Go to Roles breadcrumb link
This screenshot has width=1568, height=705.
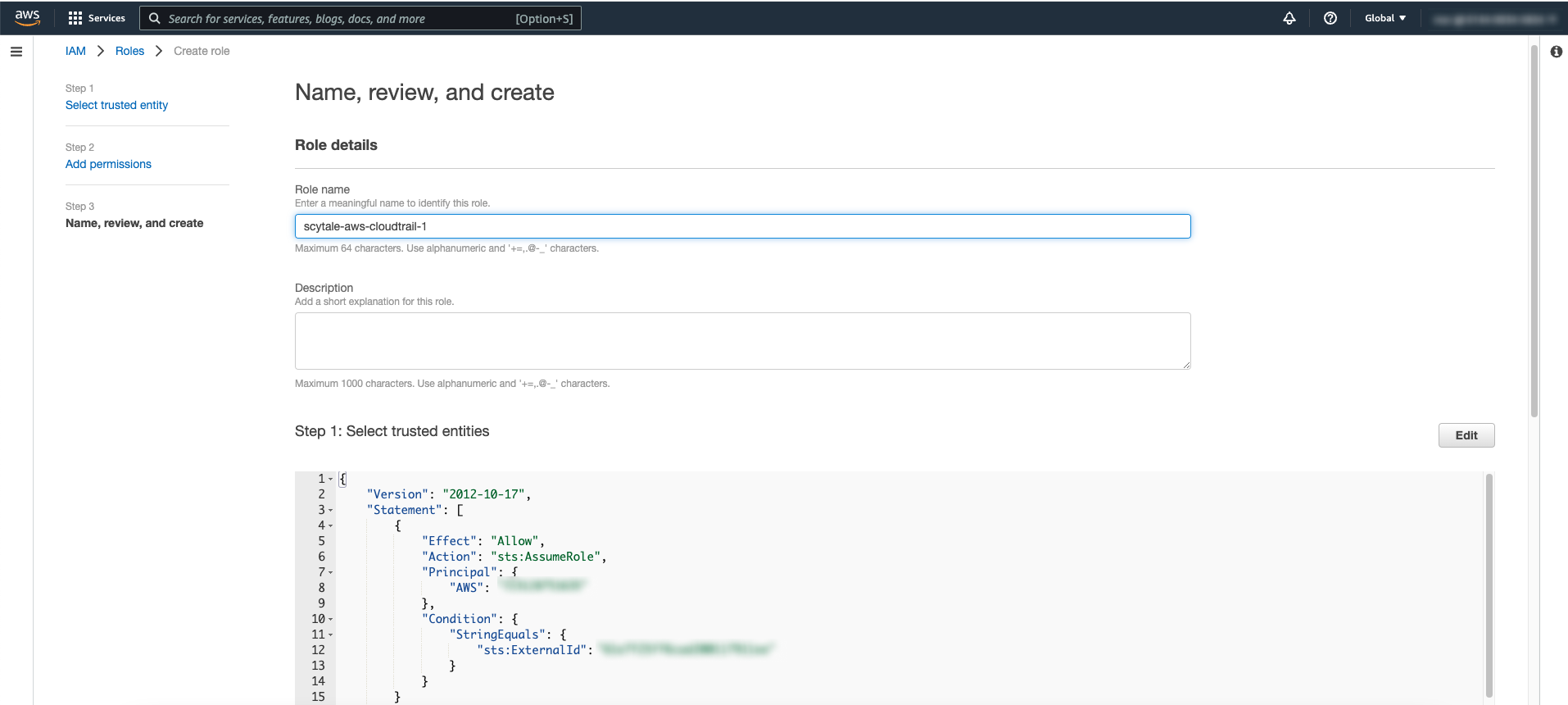(x=129, y=51)
